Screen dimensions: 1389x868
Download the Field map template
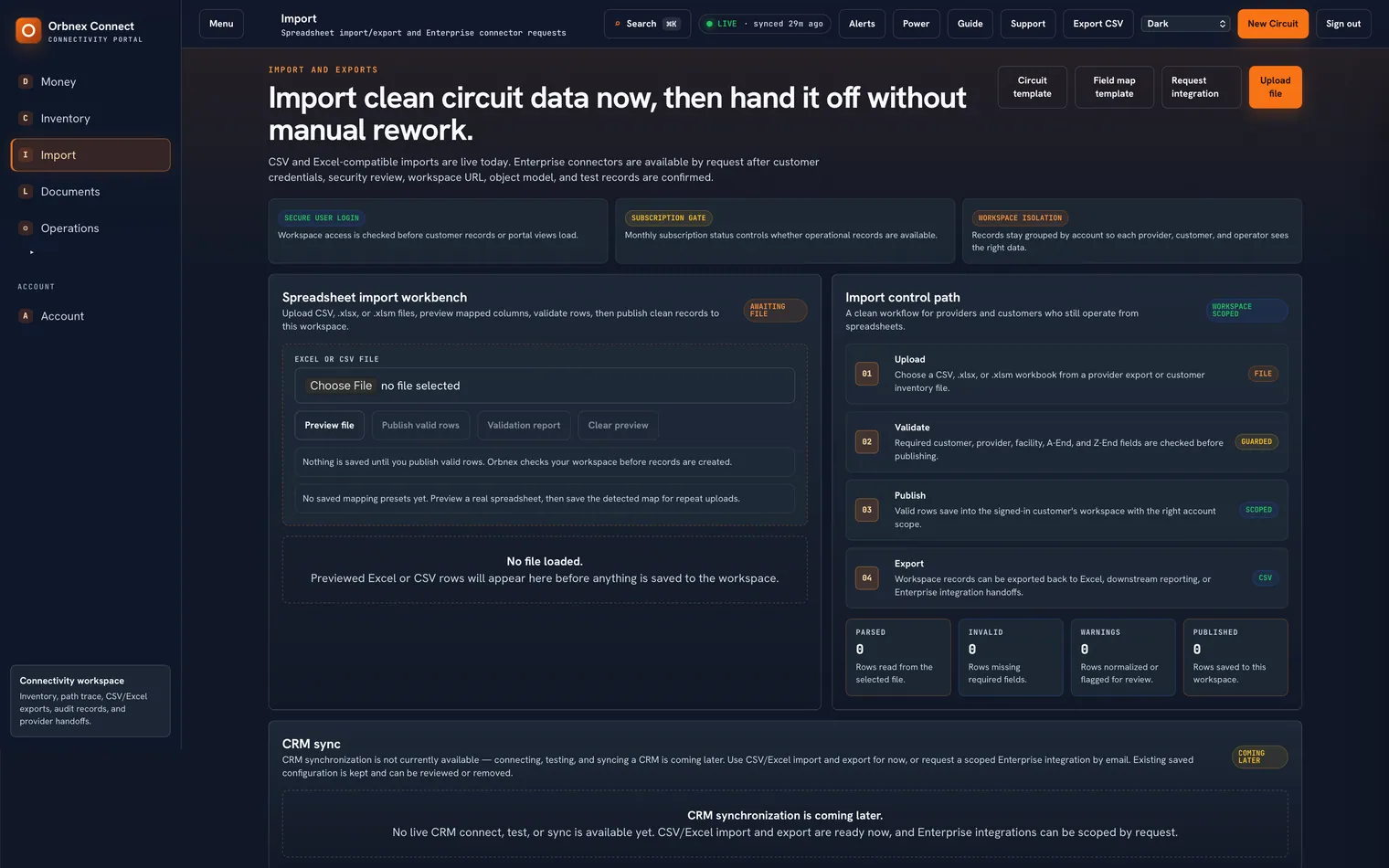coord(1115,87)
